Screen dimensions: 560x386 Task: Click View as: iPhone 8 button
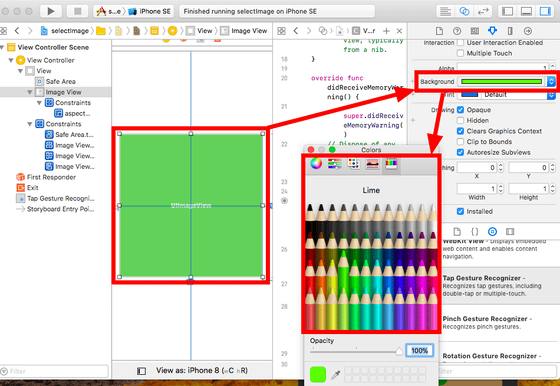[201, 371]
